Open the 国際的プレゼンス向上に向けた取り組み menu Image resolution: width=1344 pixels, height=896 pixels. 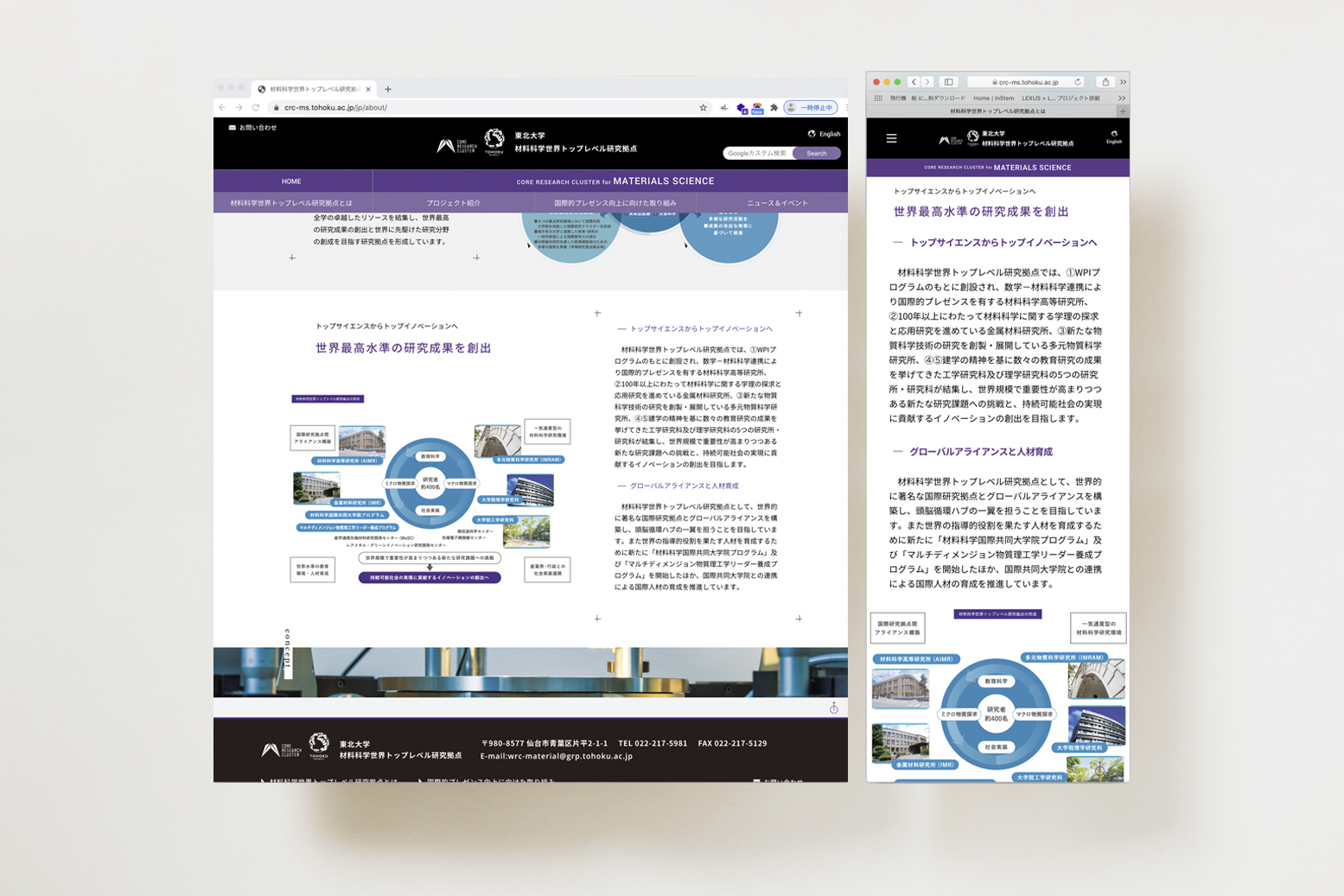coord(615,203)
